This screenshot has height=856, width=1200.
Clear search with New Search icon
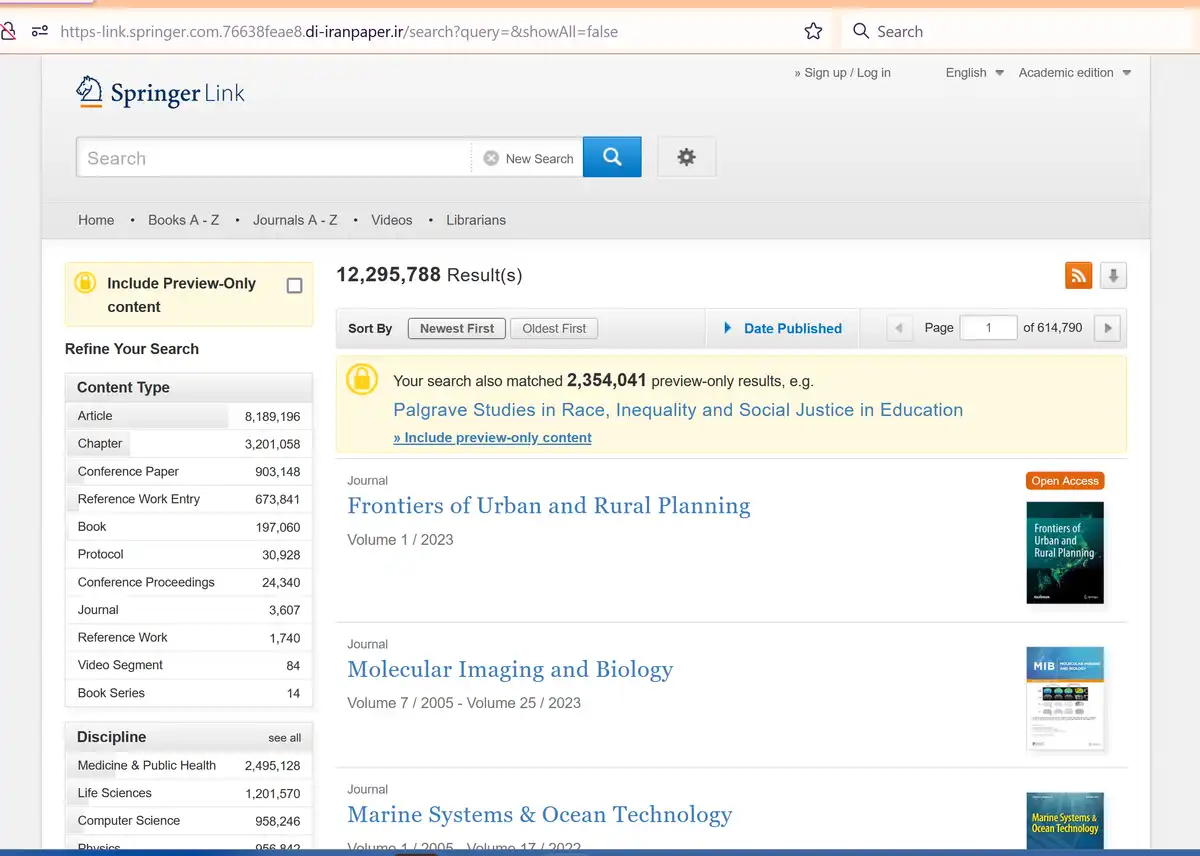(x=491, y=158)
